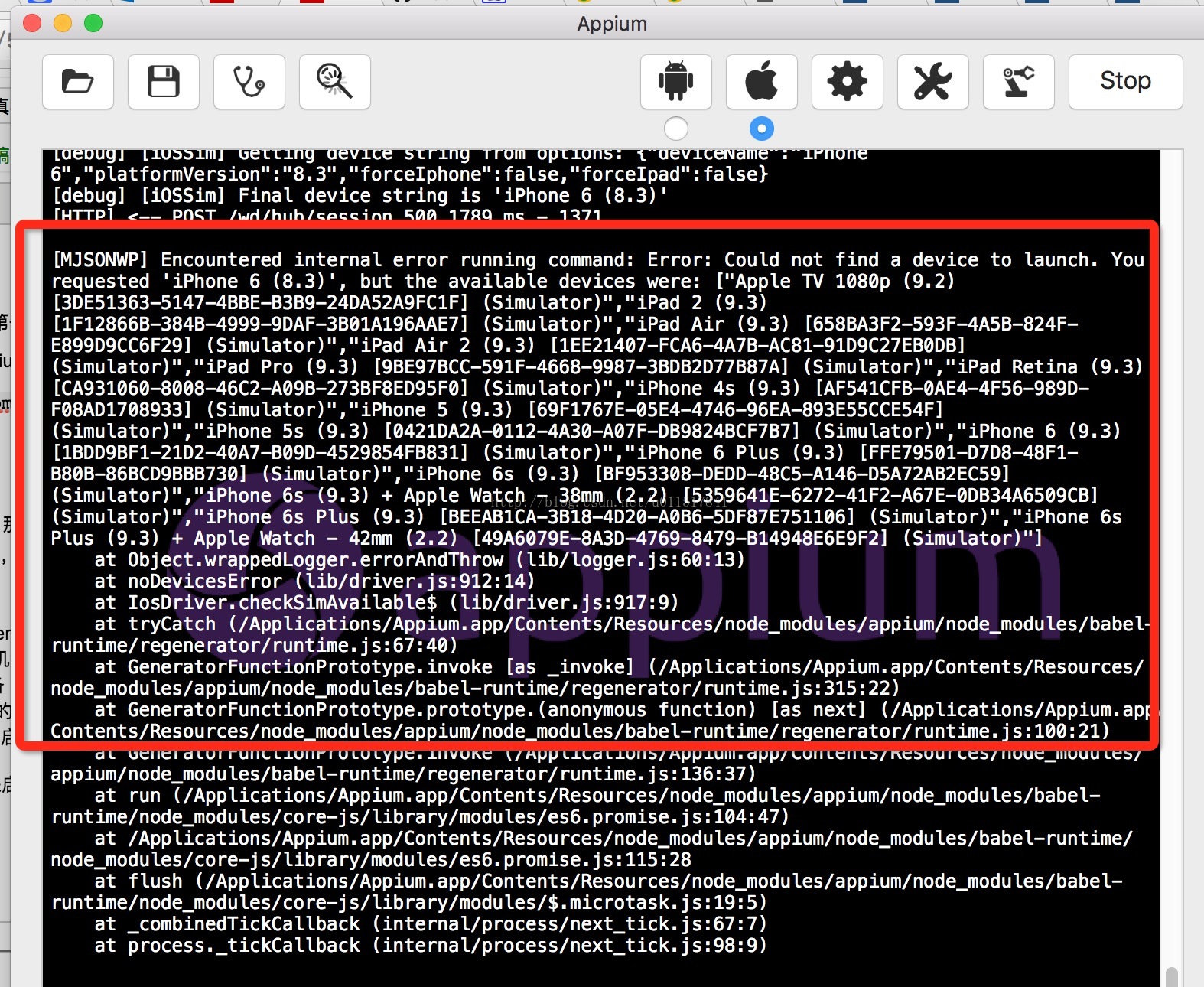Viewport: 1204px width, 987px height.
Task: Save the current Appium configuration
Action: 164,81
